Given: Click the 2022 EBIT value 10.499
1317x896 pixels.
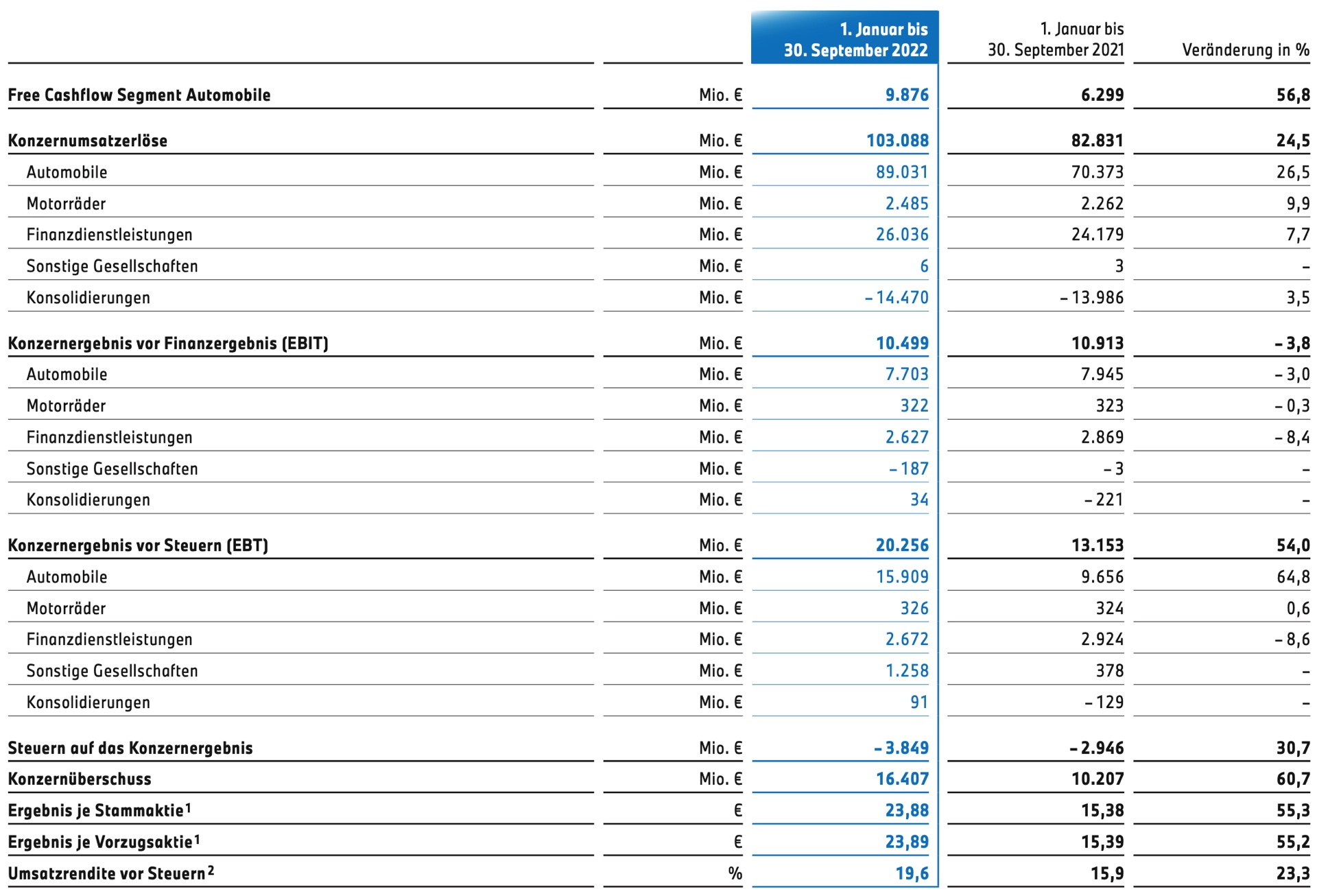Looking at the screenshot, I should [x=902, y=343].
